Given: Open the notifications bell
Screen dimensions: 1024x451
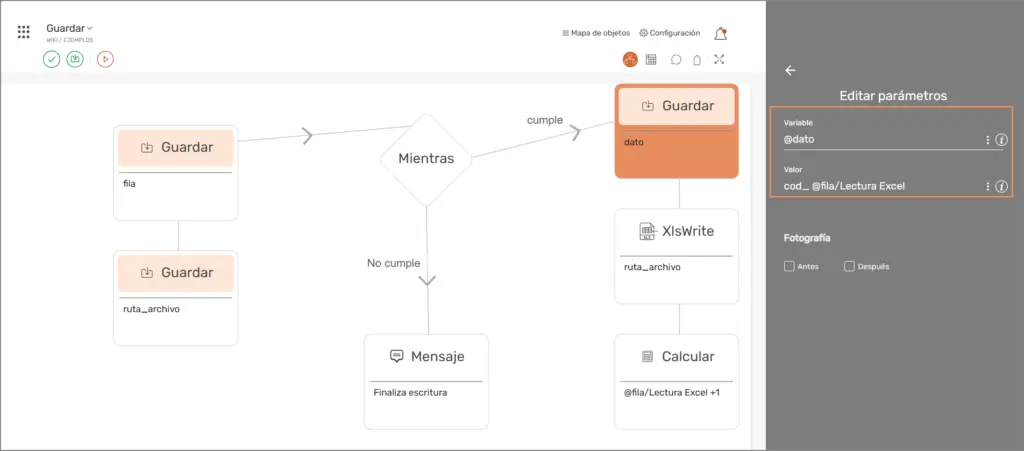Looking at the screenshot, I should click(x=720, y=33).
